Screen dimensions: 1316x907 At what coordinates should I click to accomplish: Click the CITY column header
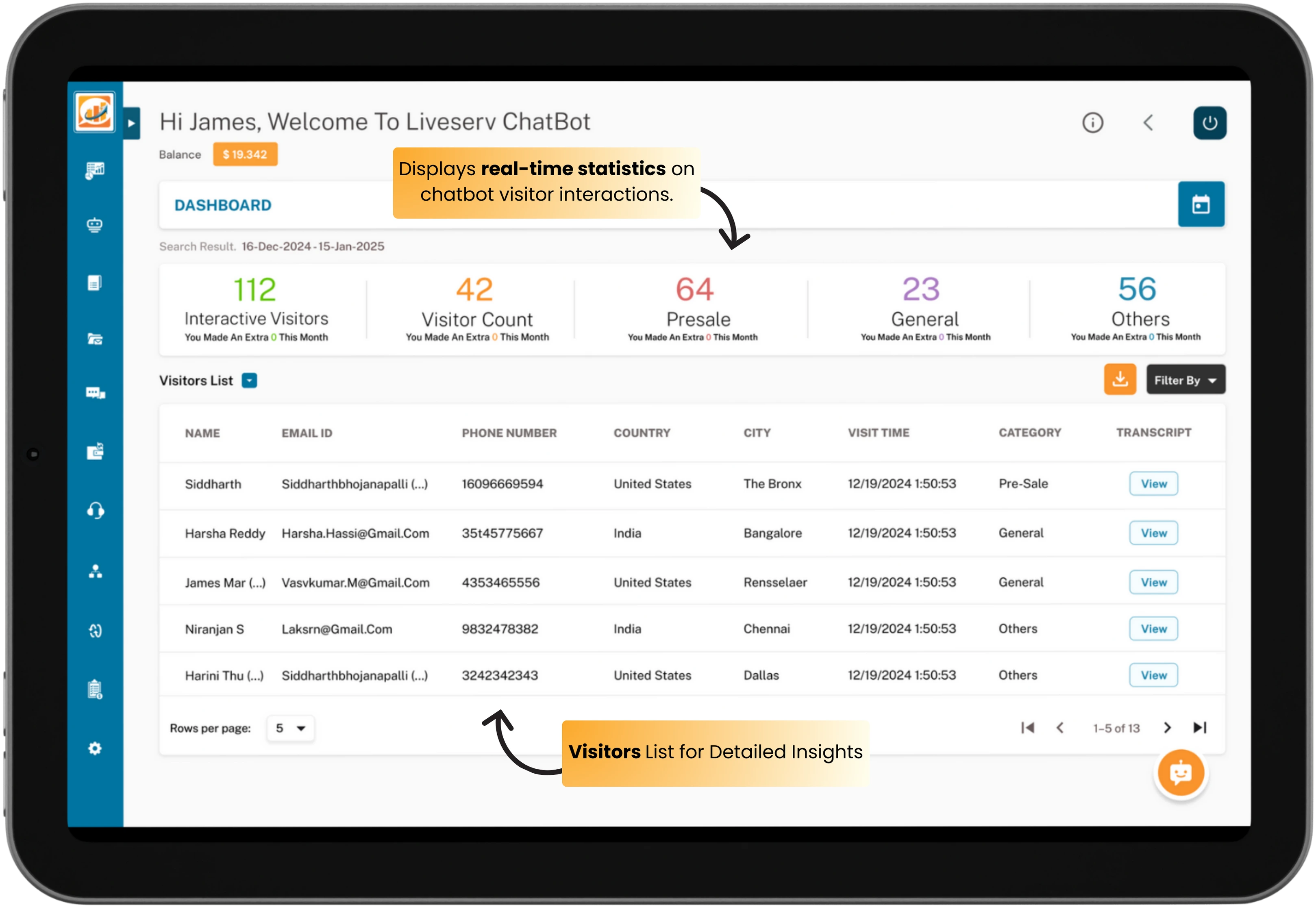click(x=757, y=433)
